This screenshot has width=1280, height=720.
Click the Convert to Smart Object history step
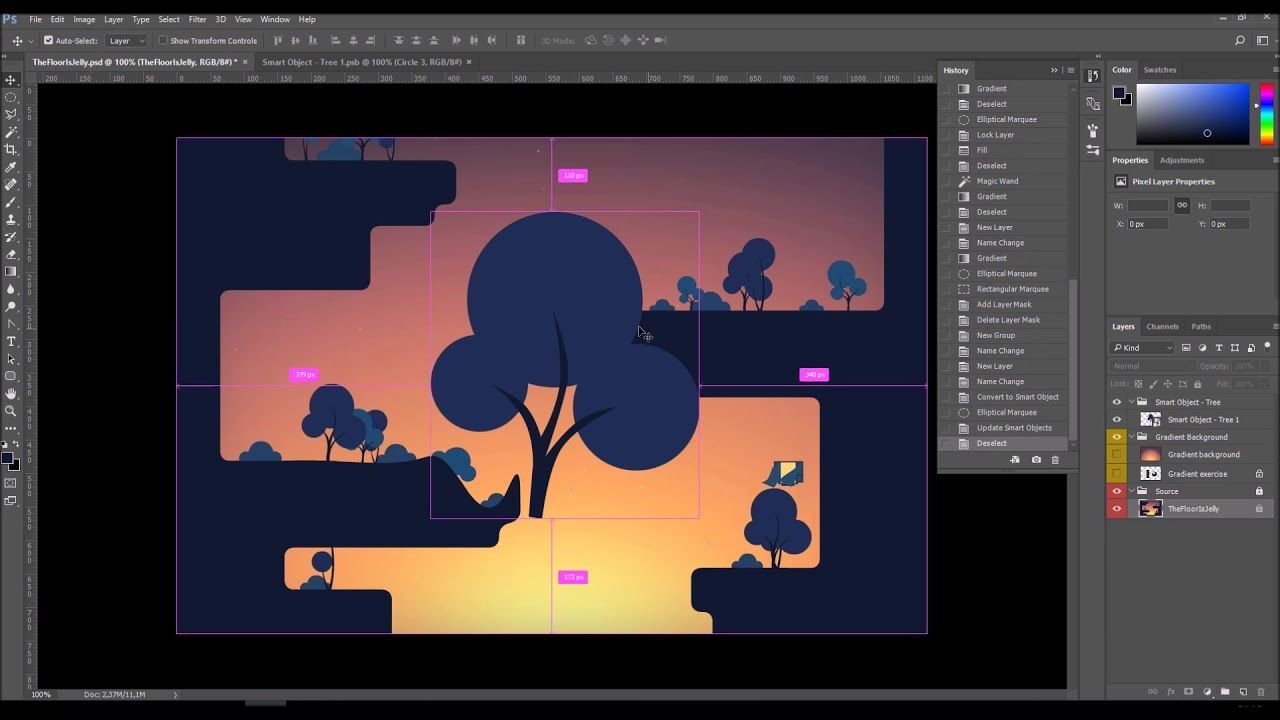click(1017, 397)
